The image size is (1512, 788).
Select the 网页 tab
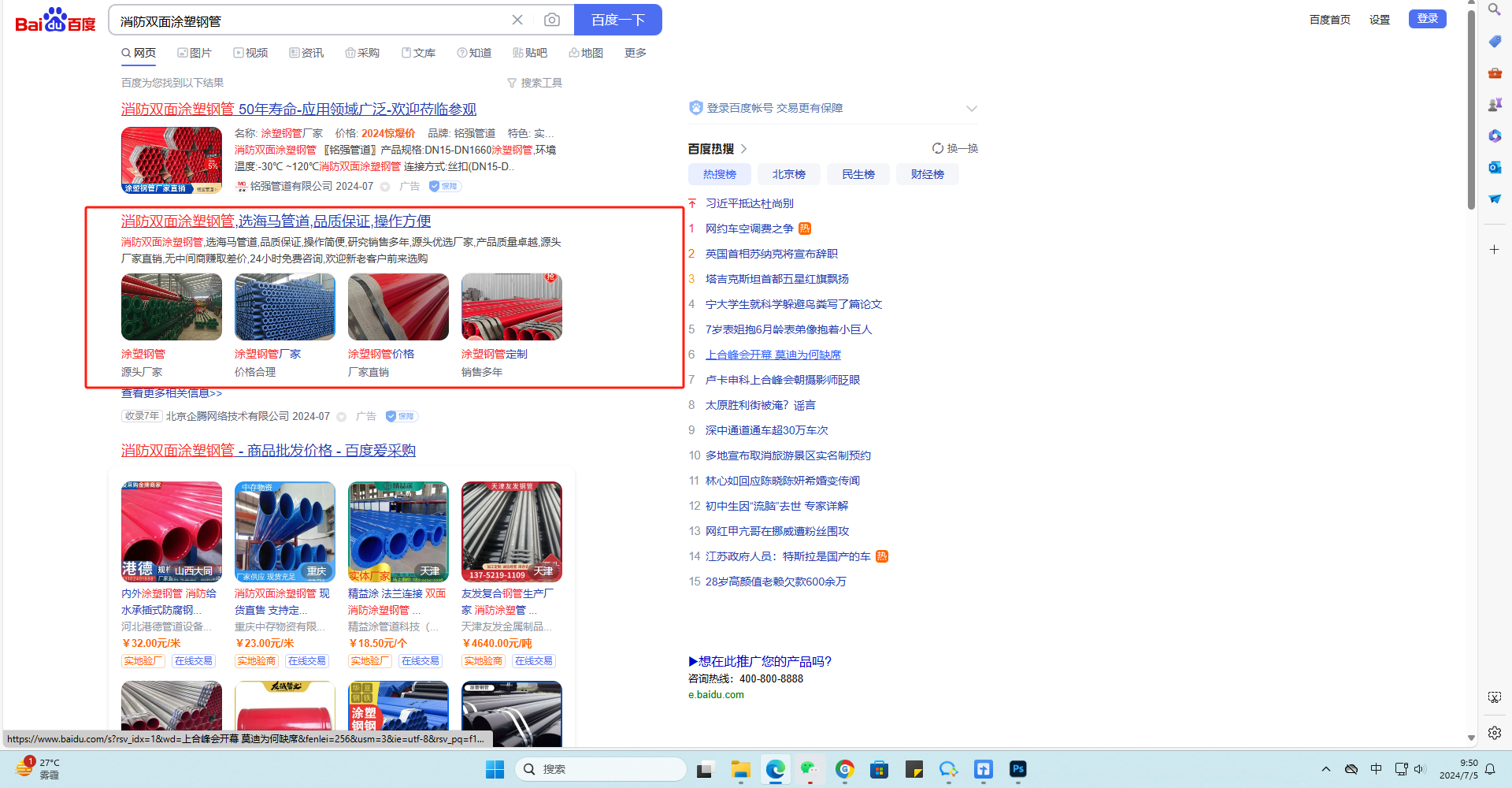139,53
